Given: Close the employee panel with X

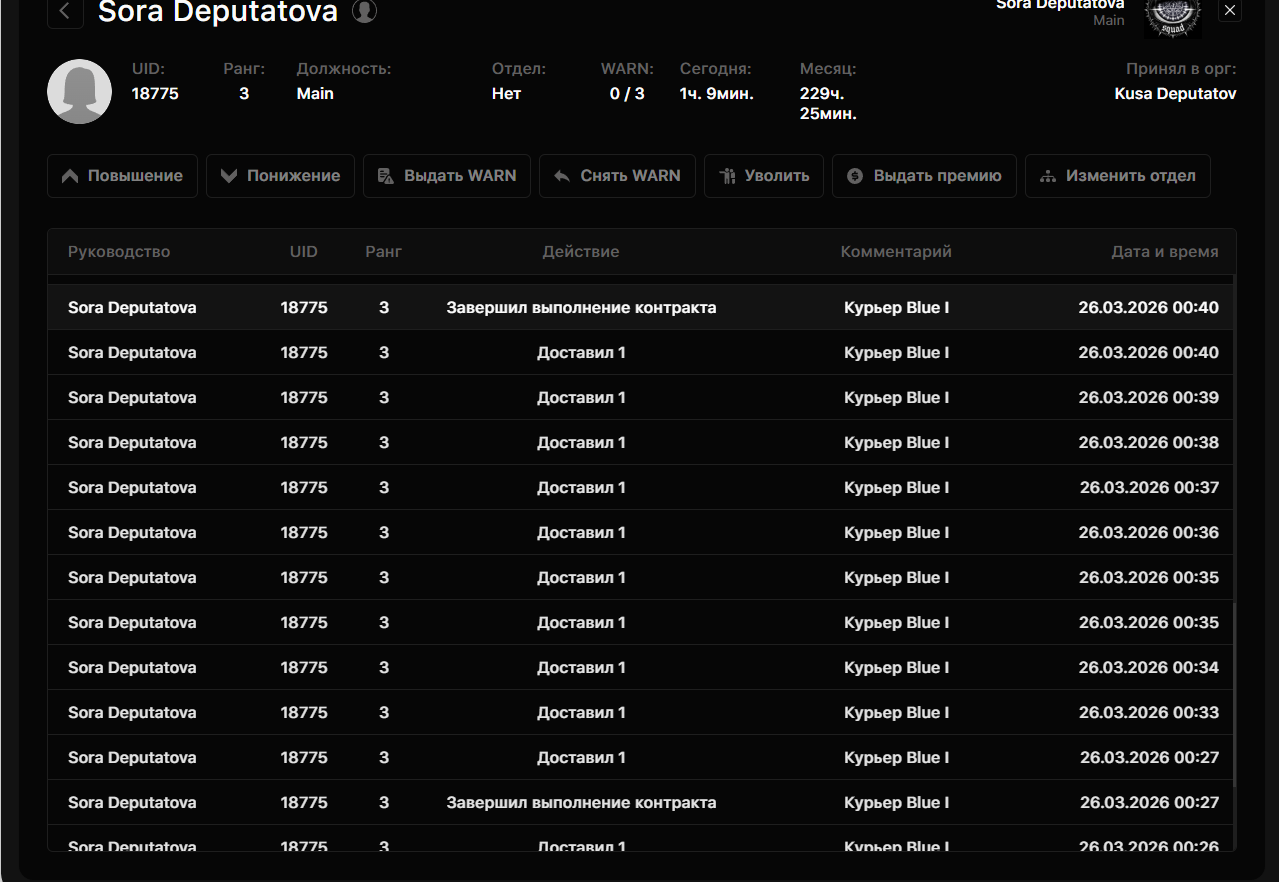Looking at the screenshot, I should (x=1230, y=11).
